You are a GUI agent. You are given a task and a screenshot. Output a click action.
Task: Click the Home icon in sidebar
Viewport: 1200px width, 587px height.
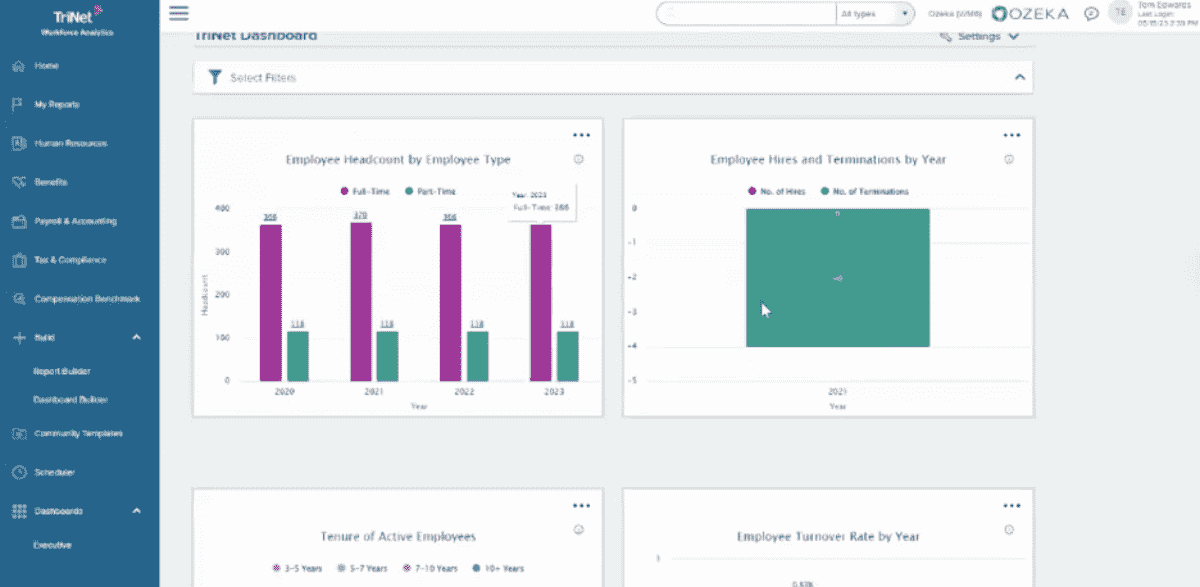18,66
